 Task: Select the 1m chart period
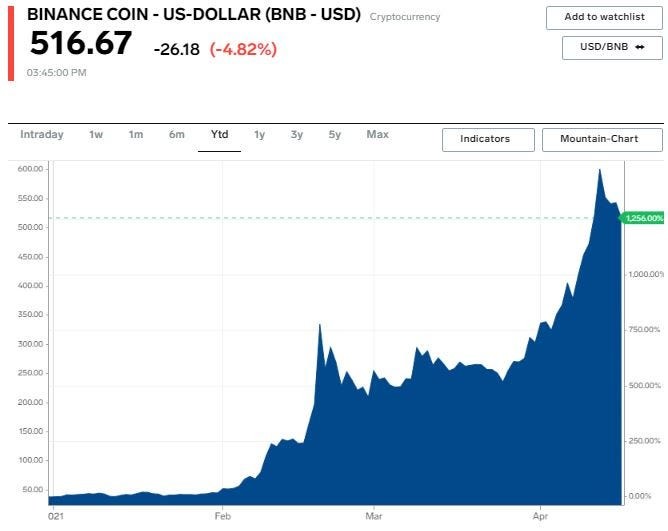(x=136, y=135)
